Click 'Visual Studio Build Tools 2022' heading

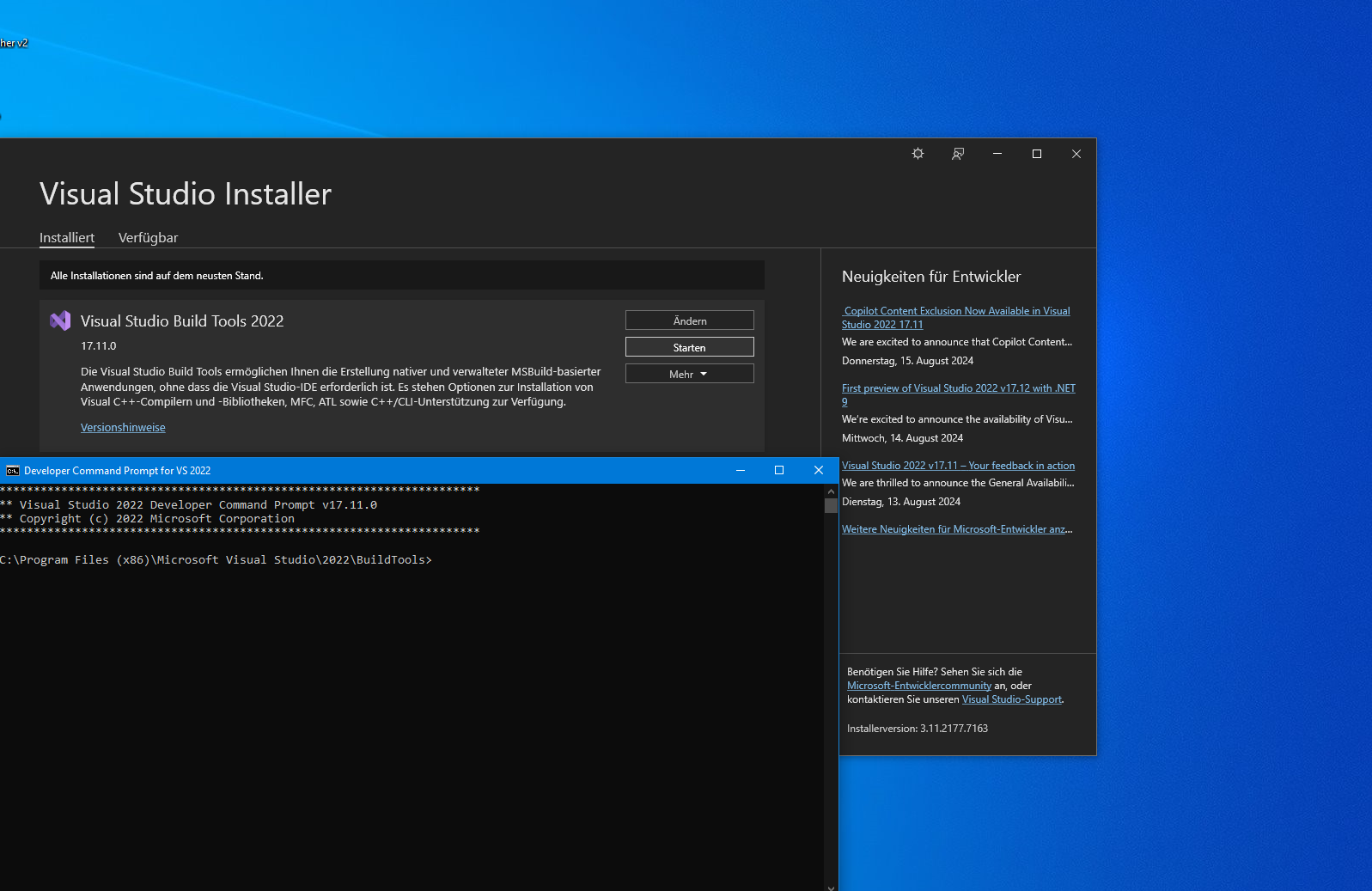click(x=182, y=321)
